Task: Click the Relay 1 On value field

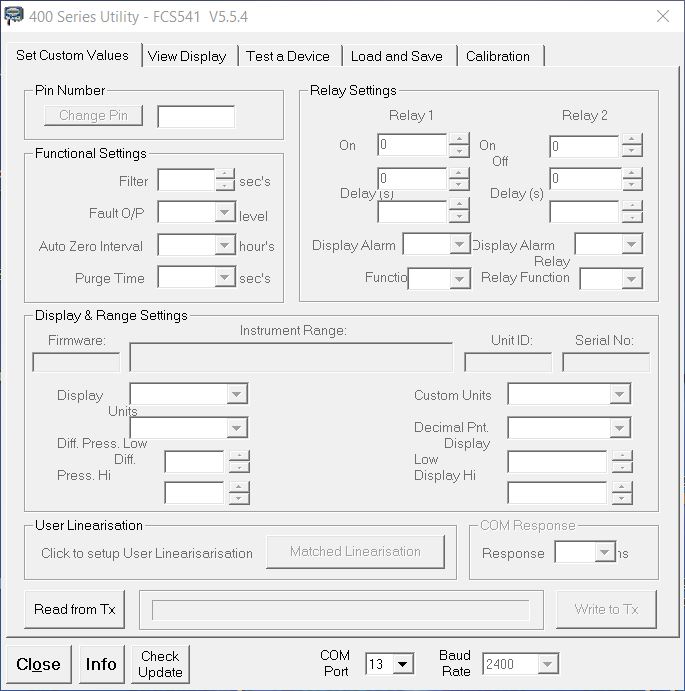Action: point(412,146)
